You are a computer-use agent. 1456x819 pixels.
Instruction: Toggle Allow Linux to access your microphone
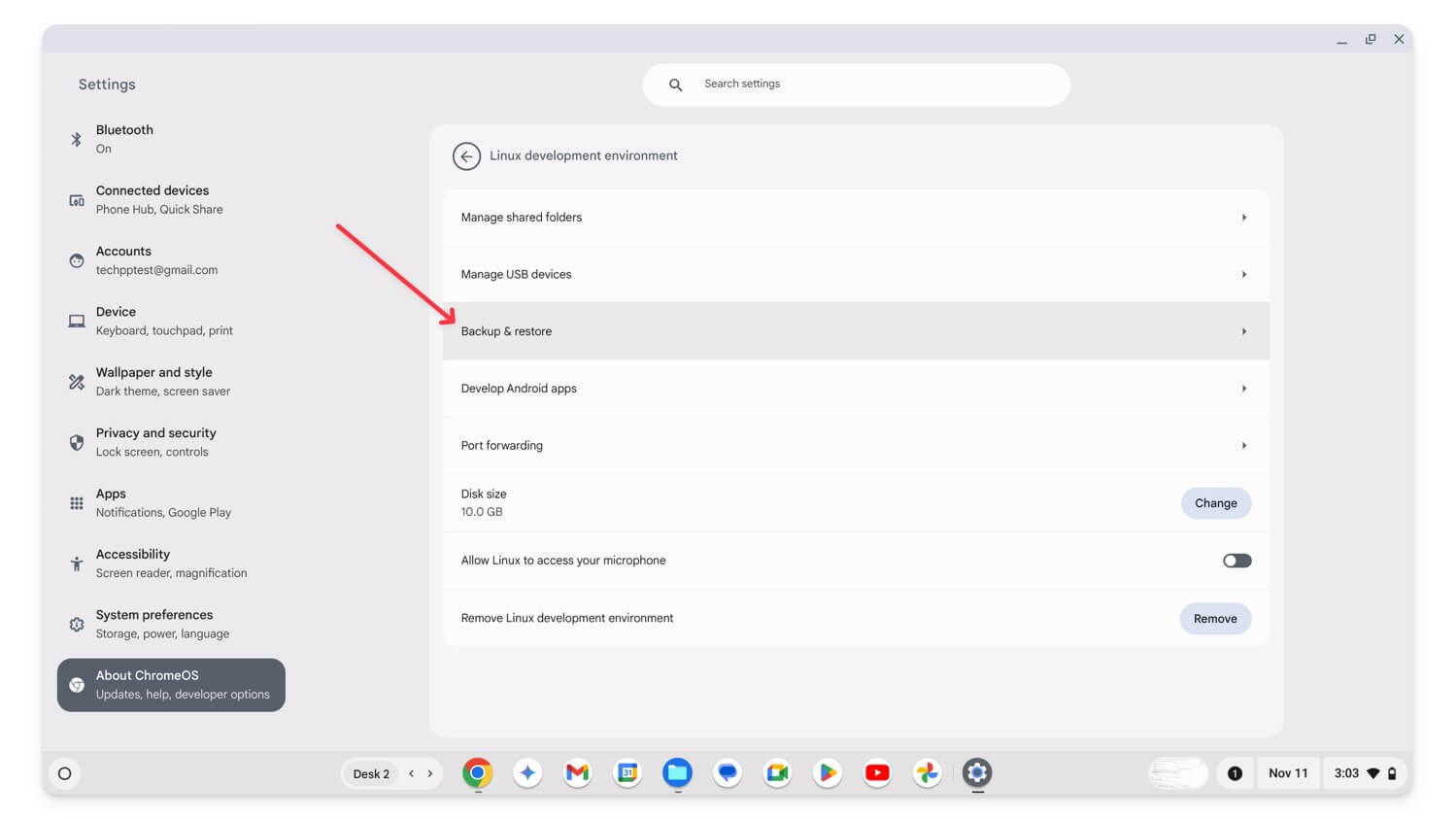(x=1236, y=561)
